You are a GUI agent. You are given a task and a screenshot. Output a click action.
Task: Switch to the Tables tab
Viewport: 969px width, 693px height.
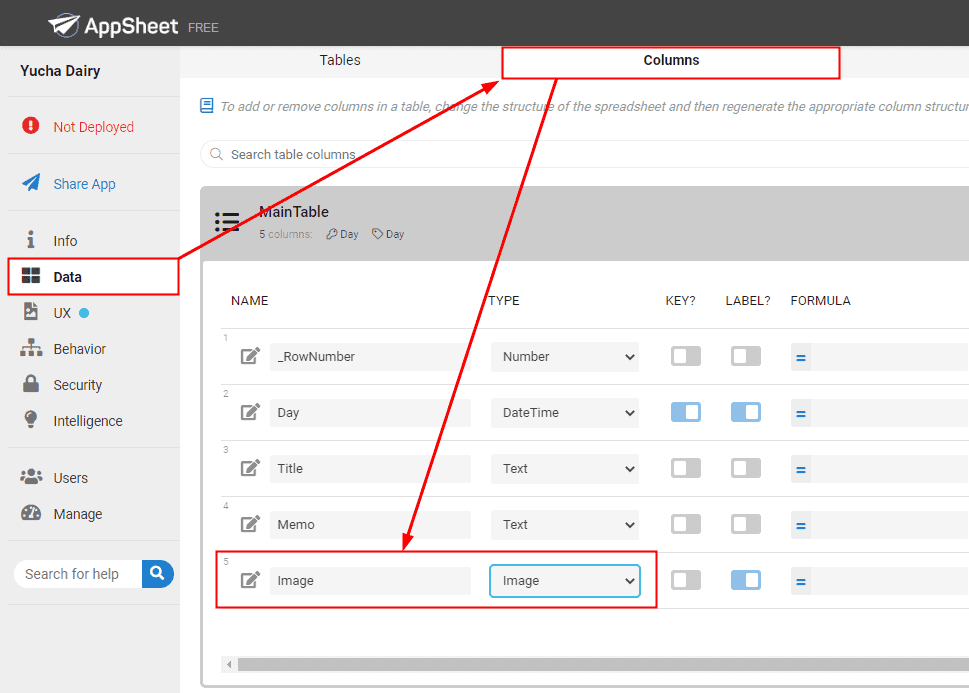pyautogui.click(x=340, y=61)
